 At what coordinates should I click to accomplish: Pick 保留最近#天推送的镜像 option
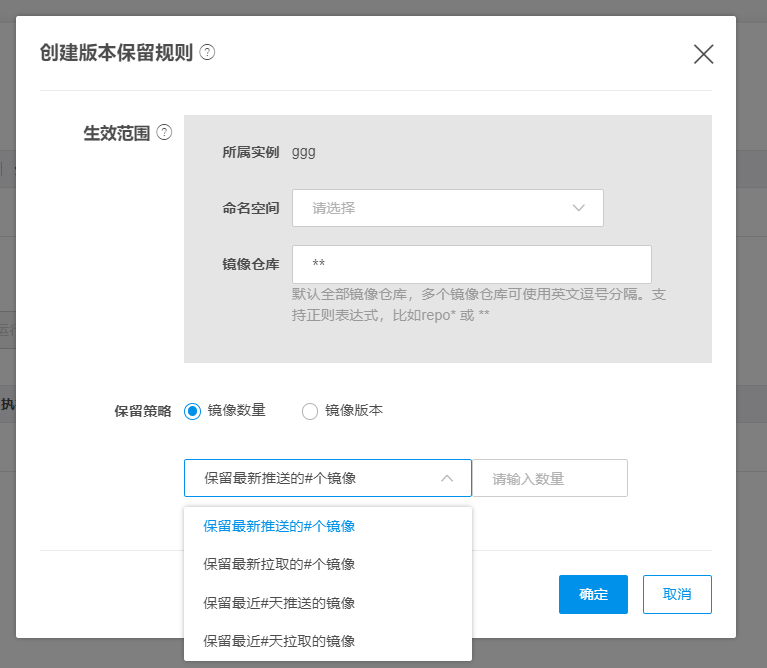(x=279, y=603)
